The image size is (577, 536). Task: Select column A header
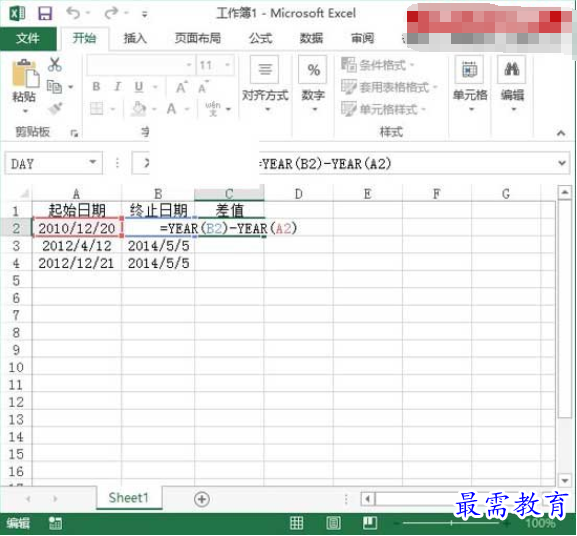pyautogui.click(x=77, y=194)
